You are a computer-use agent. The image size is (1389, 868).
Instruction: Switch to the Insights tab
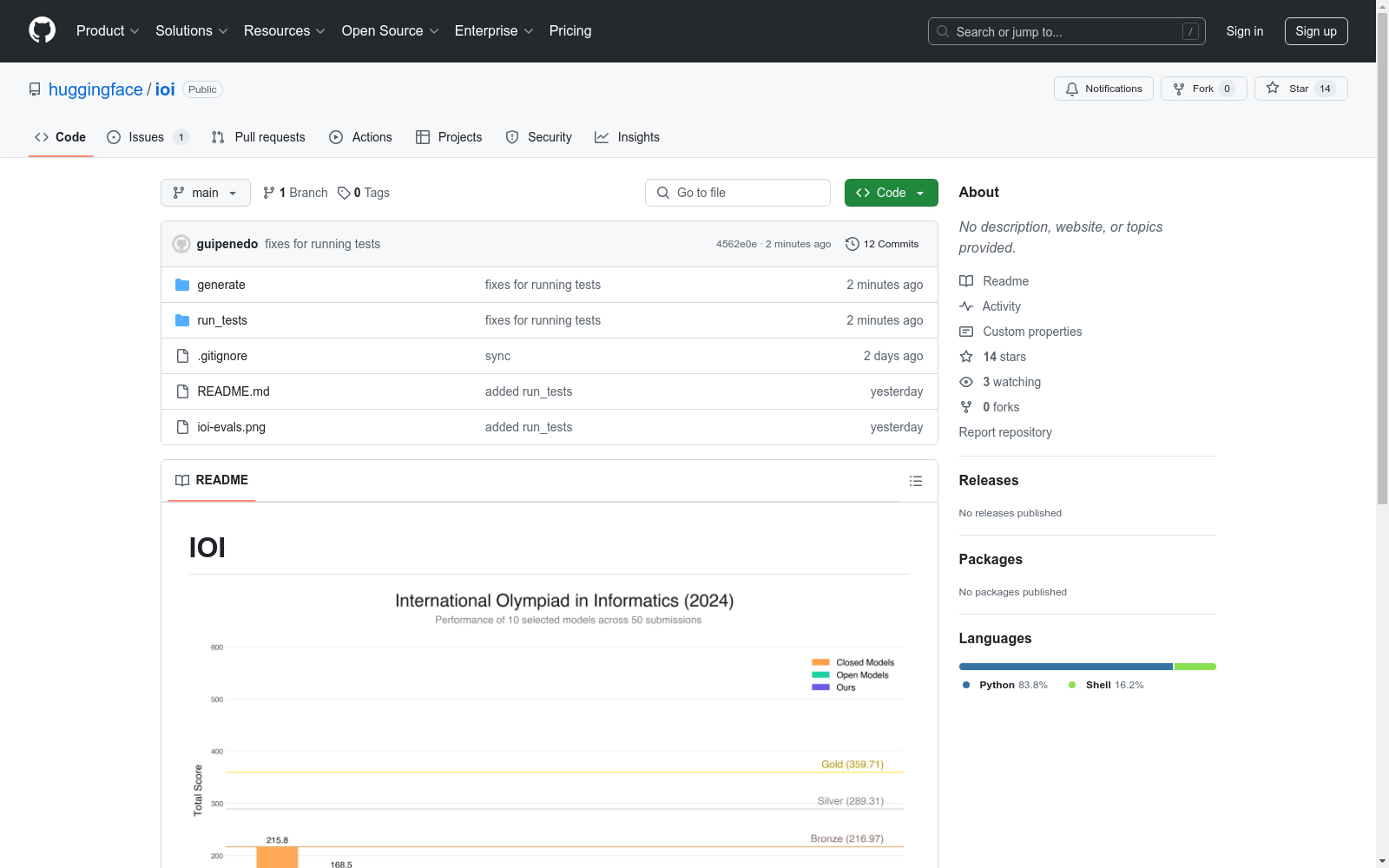627,137
